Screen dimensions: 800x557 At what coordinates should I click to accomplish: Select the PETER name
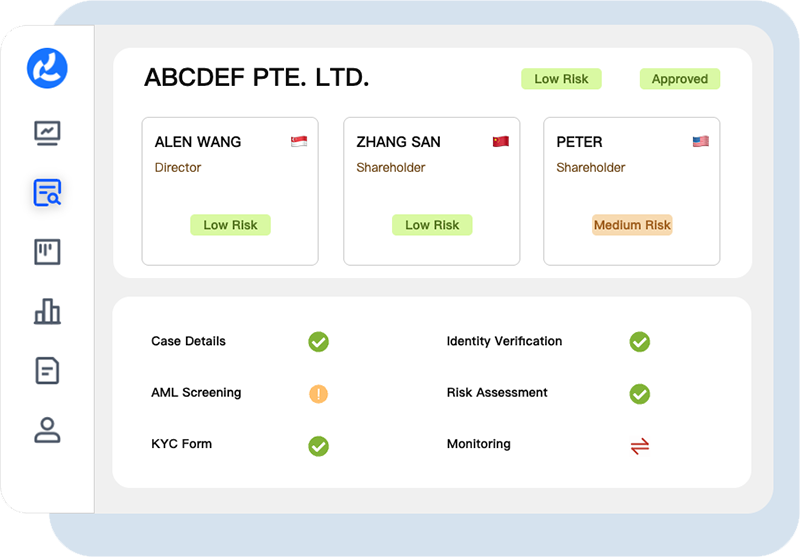(579, 142)
